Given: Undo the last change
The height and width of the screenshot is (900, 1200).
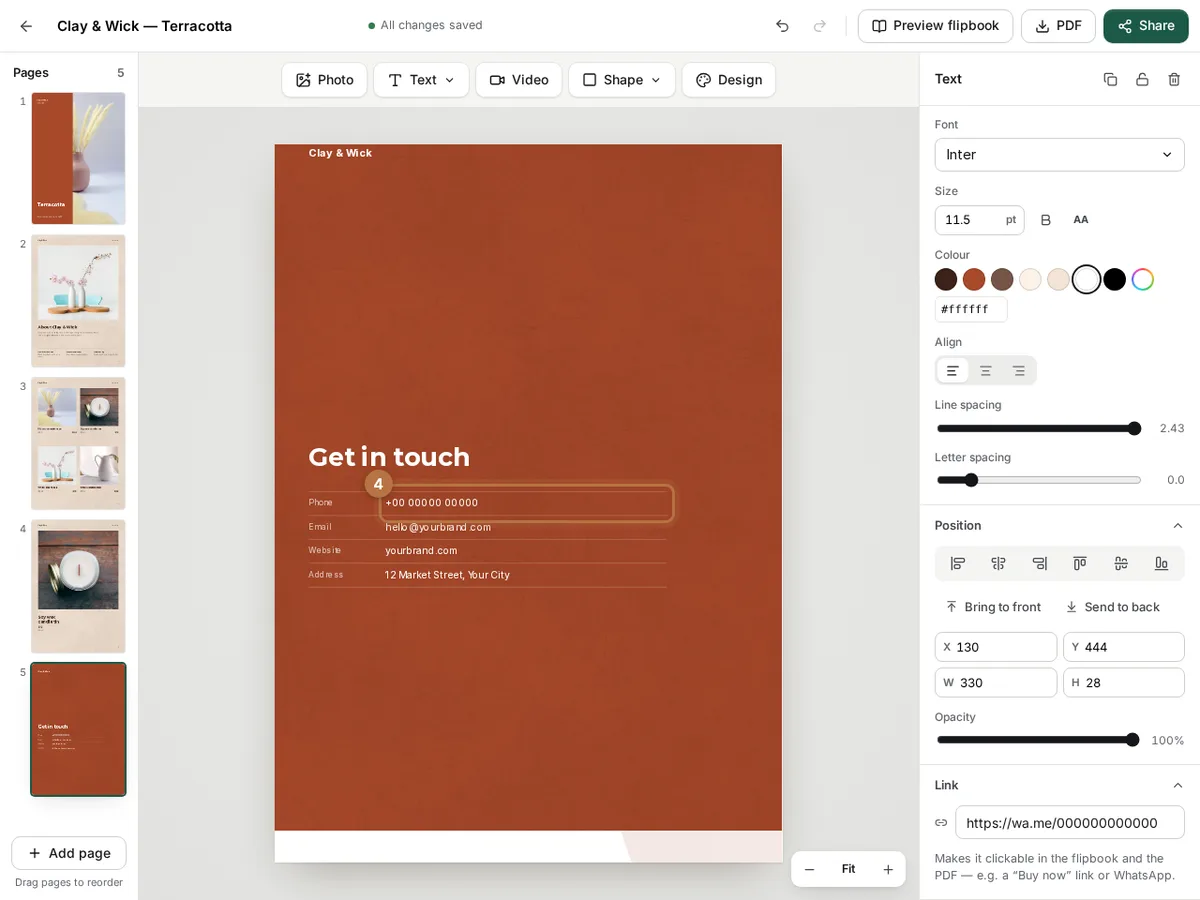Looking at the screenshot, I should (x=782, y=26).
